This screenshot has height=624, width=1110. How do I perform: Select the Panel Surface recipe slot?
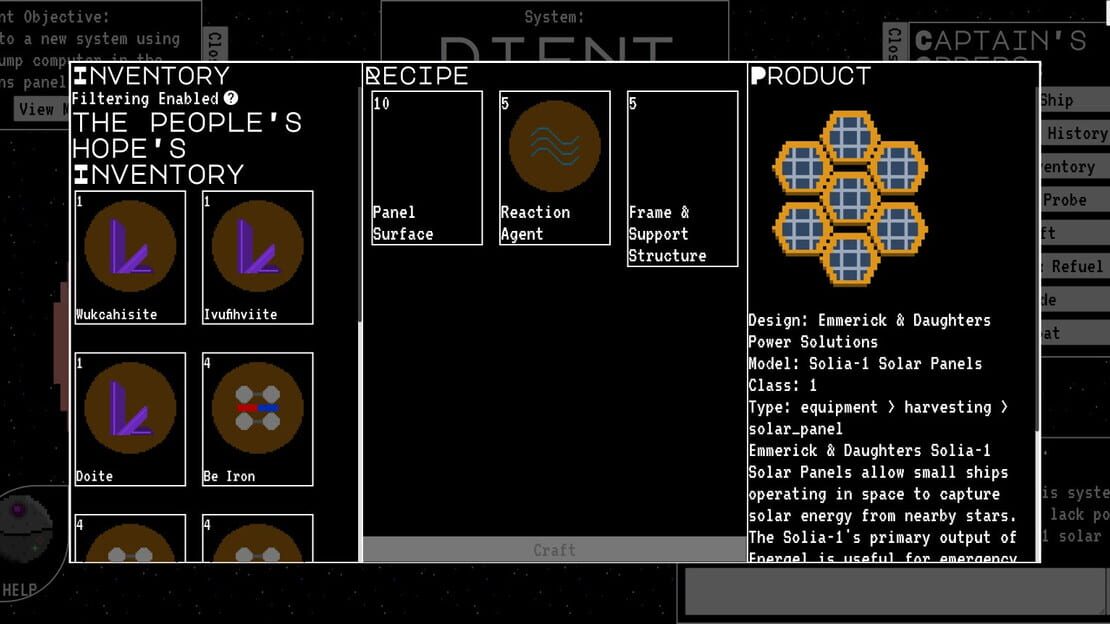427,168
